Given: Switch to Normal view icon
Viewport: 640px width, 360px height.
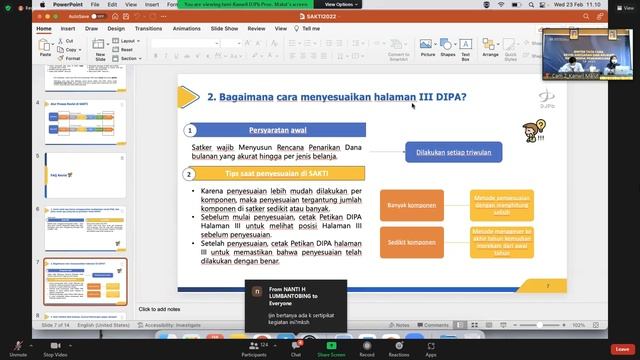Looking at the screenshot, I should point(460,325).
